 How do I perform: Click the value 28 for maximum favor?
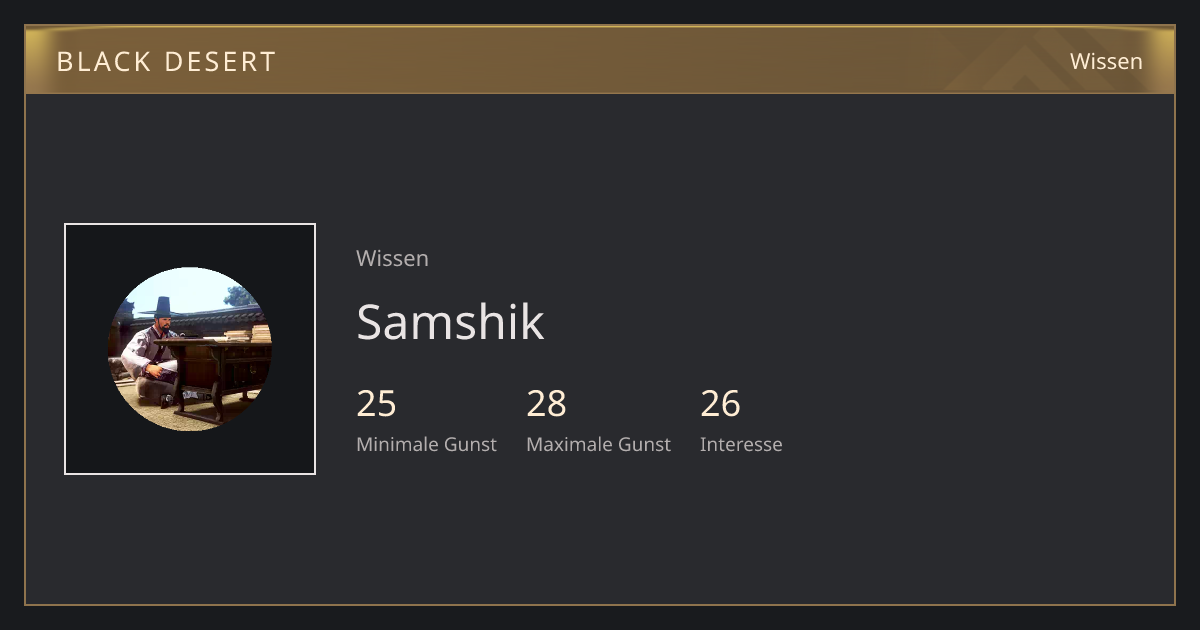coord(546,404)
